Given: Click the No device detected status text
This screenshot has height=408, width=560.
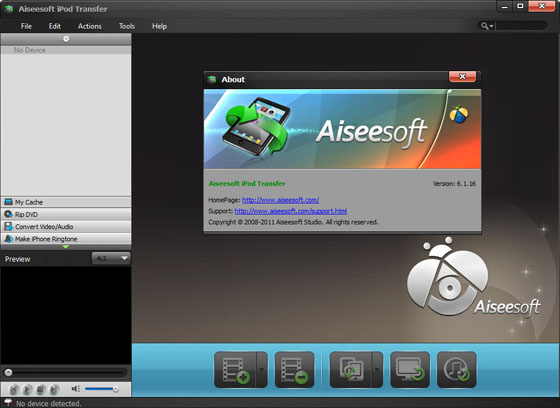Looking at the screenshot, I should click(49, 403).
